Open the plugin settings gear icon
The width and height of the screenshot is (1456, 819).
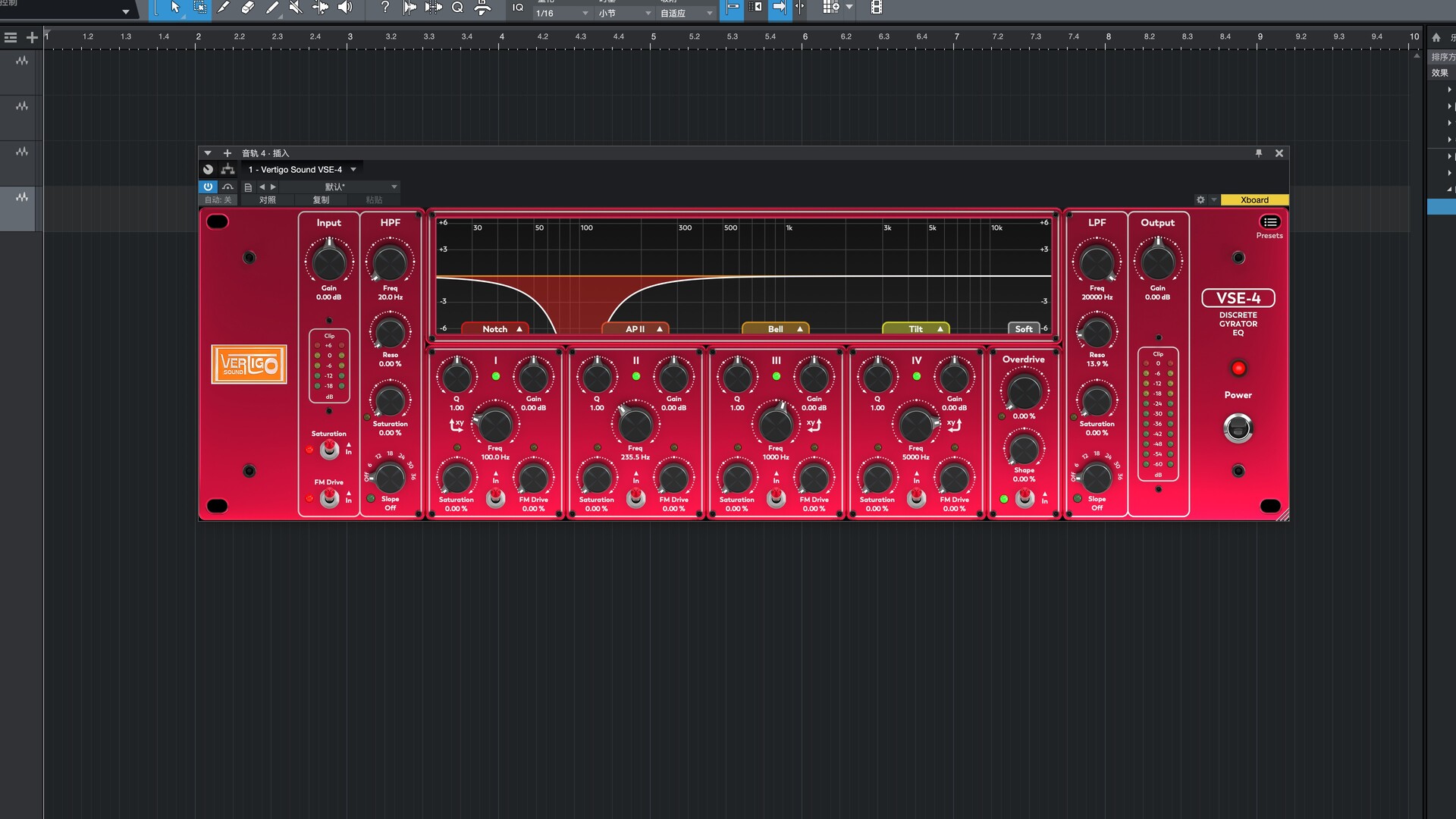(1200, 200)
